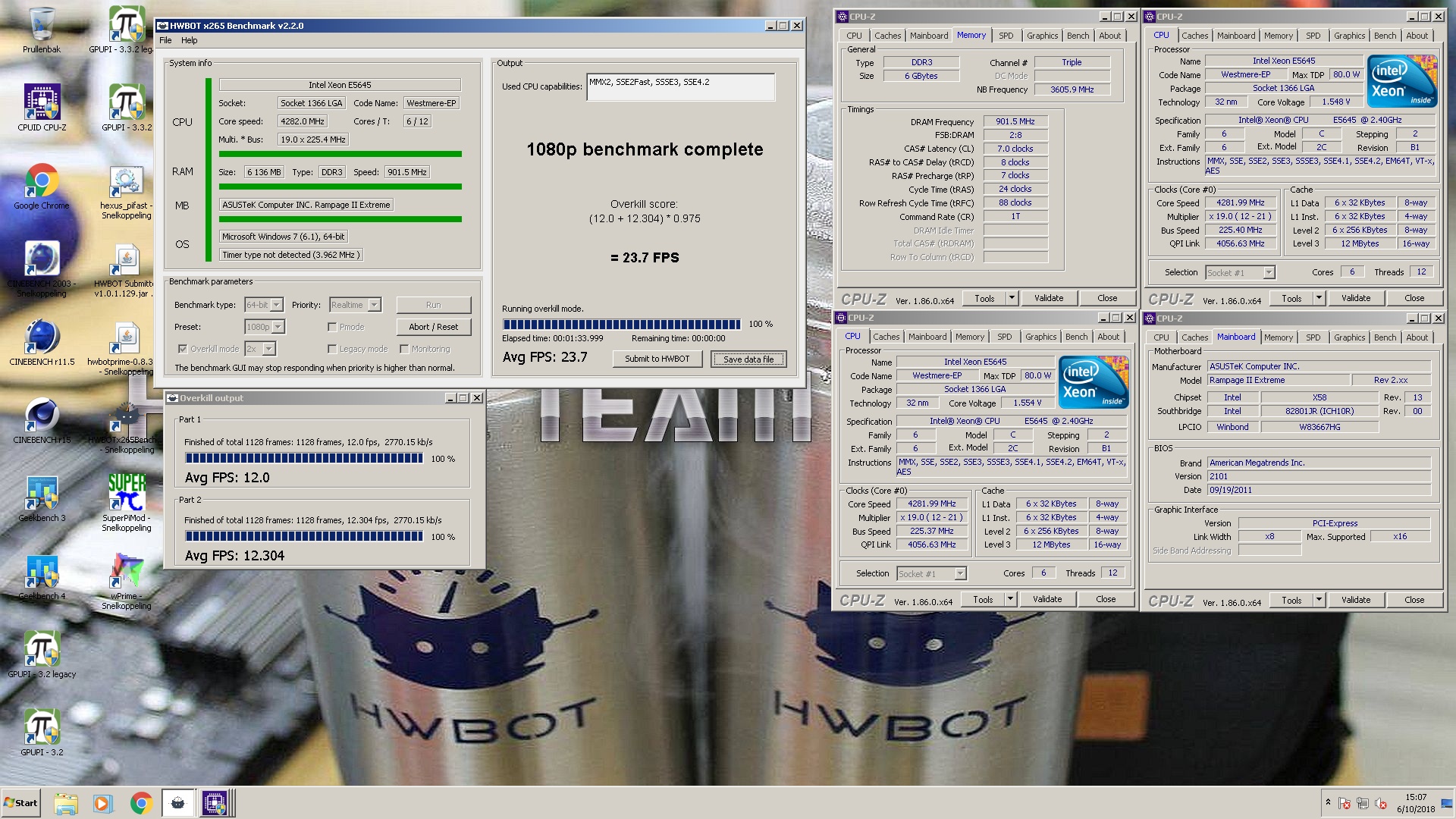Show hidden system tray icons
This screenshot has width=1456, height=819.
coord(1328,802)
